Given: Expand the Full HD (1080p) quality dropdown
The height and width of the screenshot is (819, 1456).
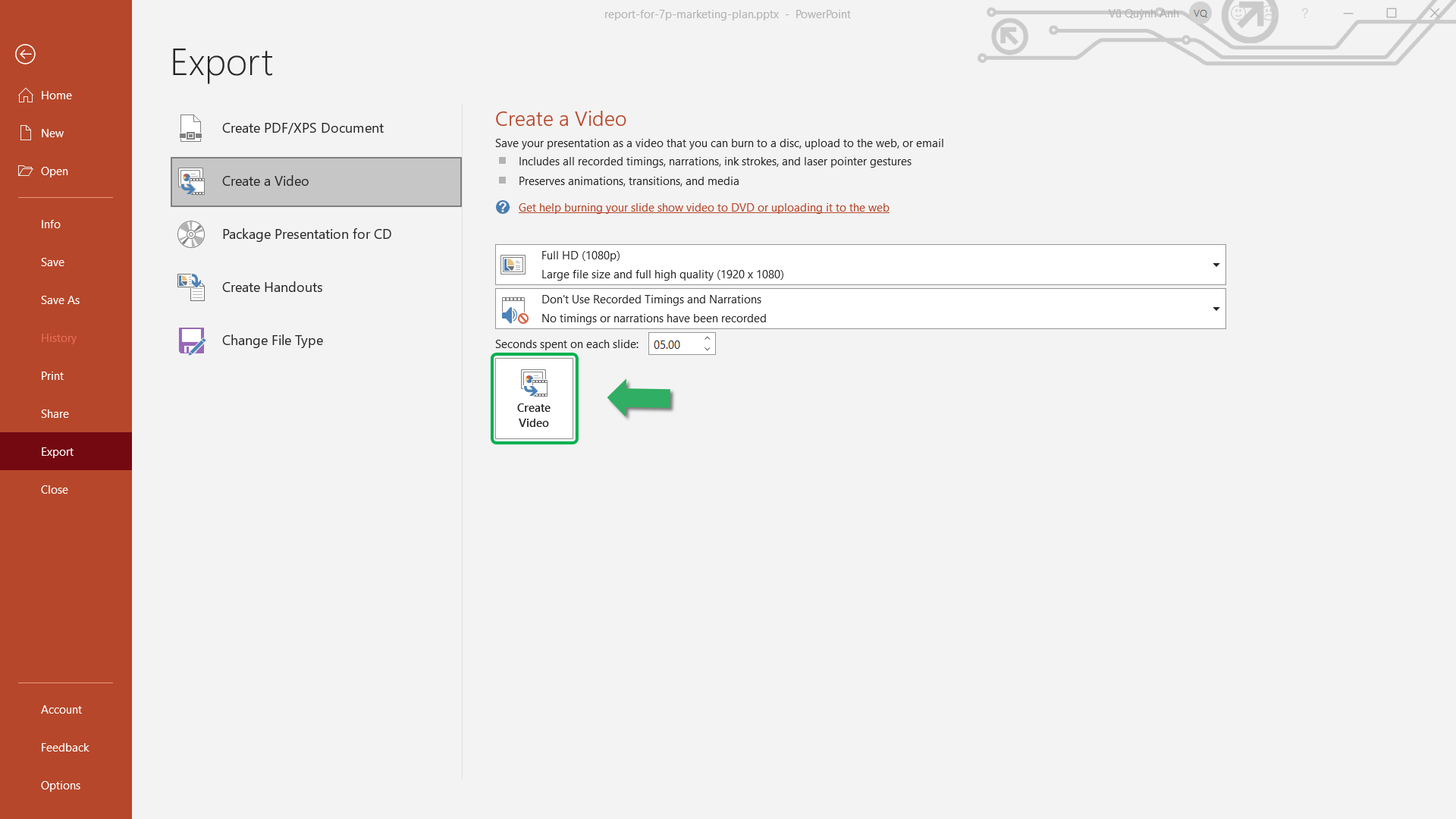Looking at the screenshot, I should [x=860, y=265].
